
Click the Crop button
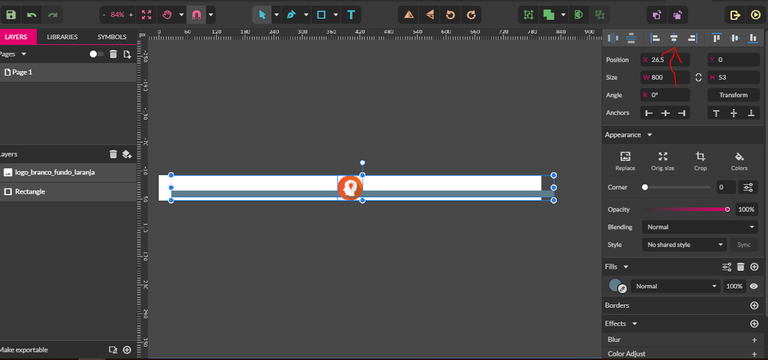pyautogui.click(x=700, y=161)
